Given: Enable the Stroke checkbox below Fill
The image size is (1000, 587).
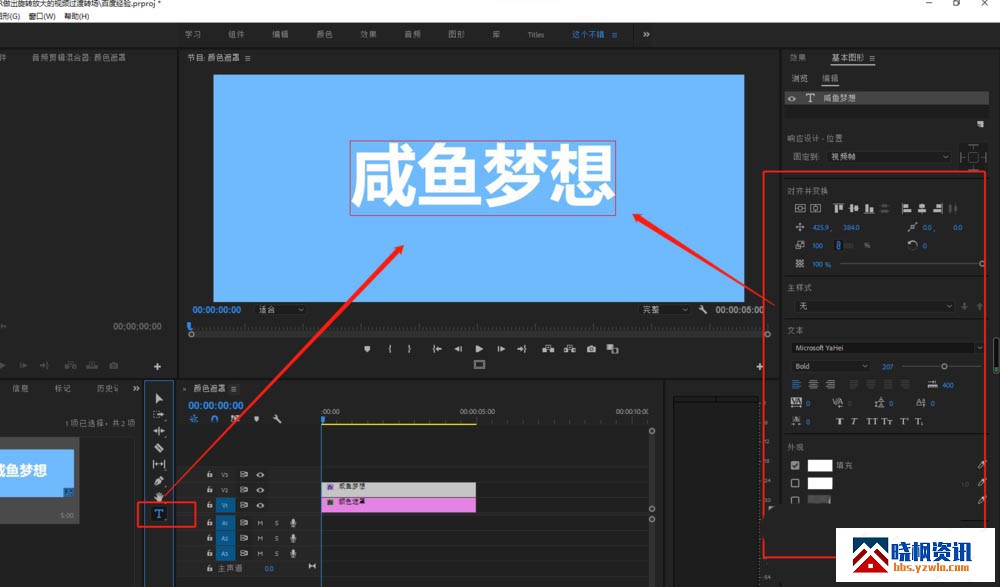Looking at the screenshot, I should [795, 483].
